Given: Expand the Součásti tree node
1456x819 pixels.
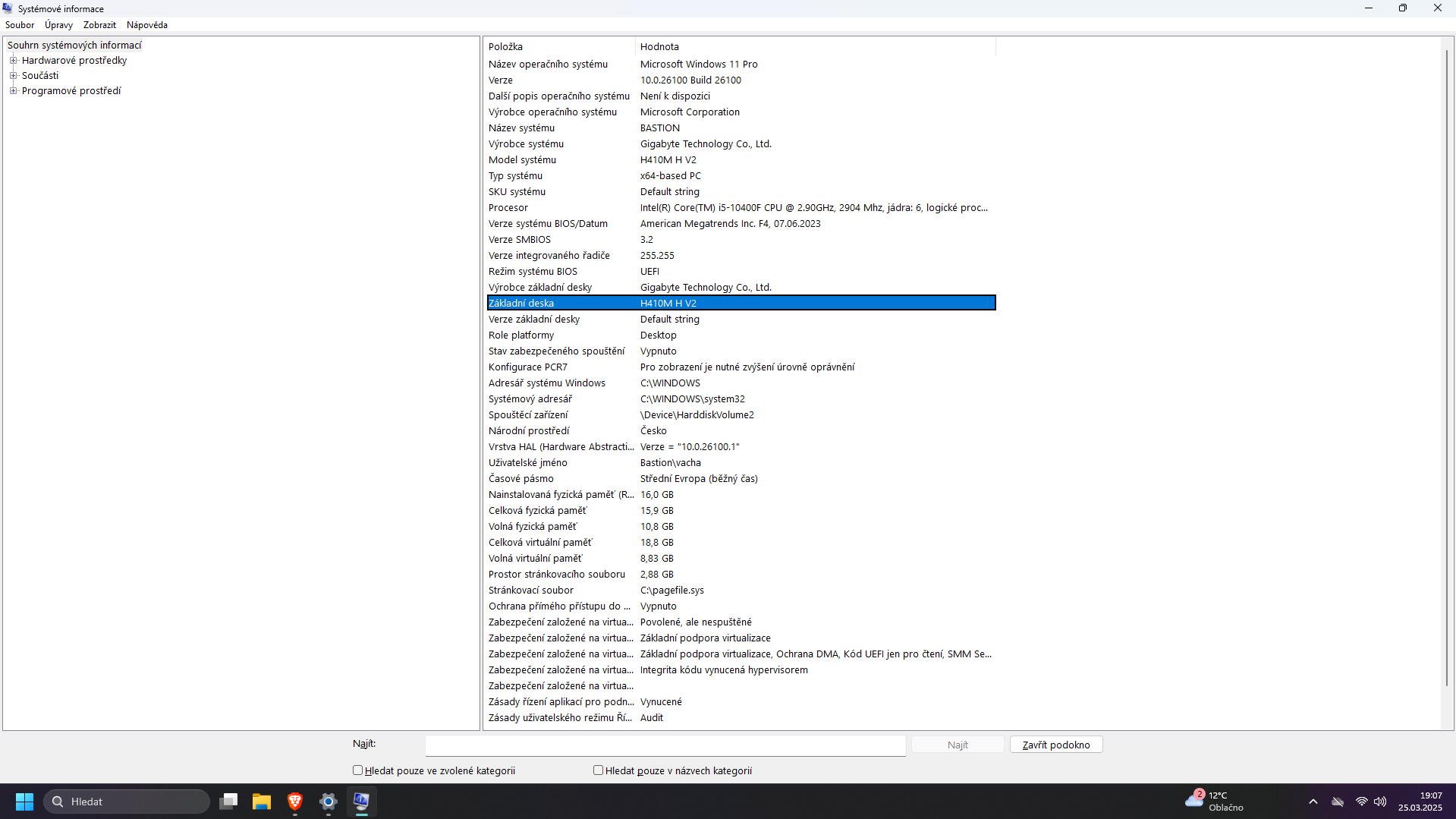Looking at the screenshot, I should [13, 76].
